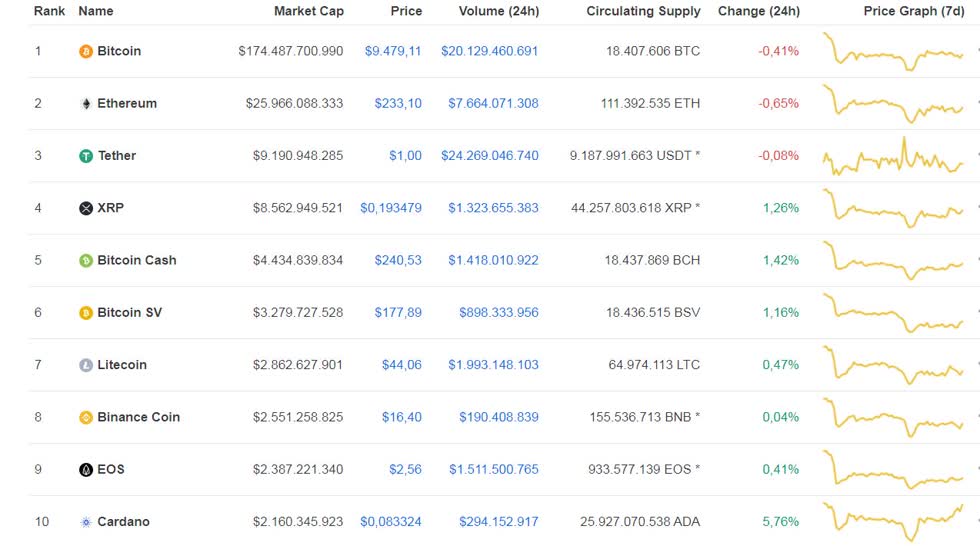This screenshot has width=980, height=546.
Task: Sort by Market Cap column header
Action: [x=309, y=11]
